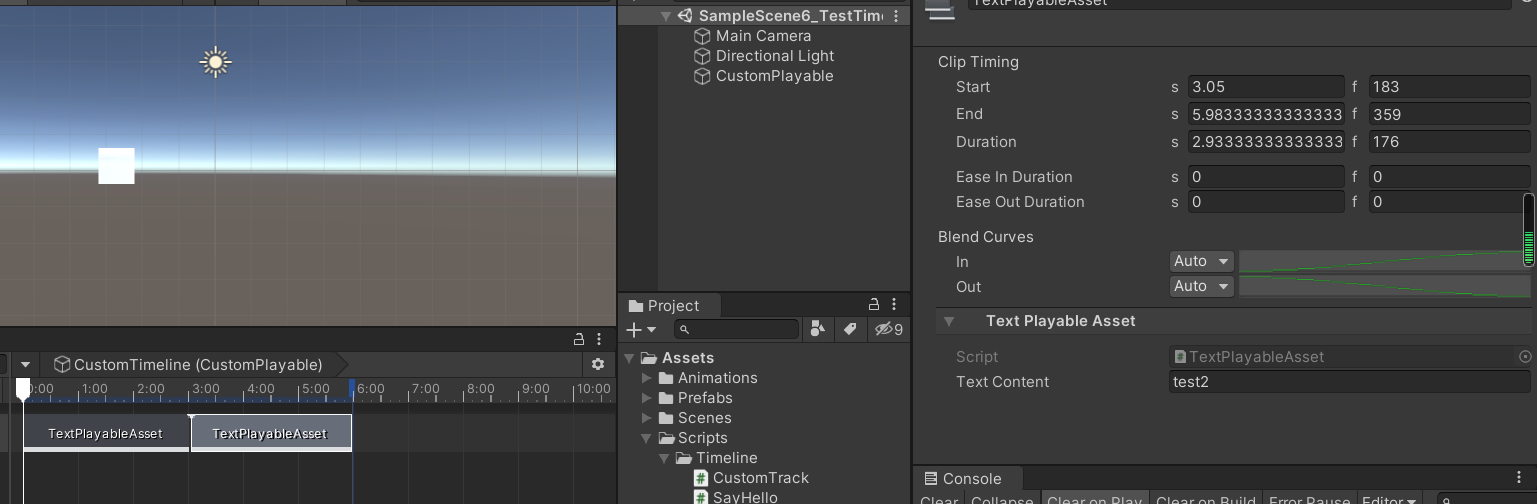
Task: Click Start seconds field 3.05
Action: click(x=1266, y=87)
